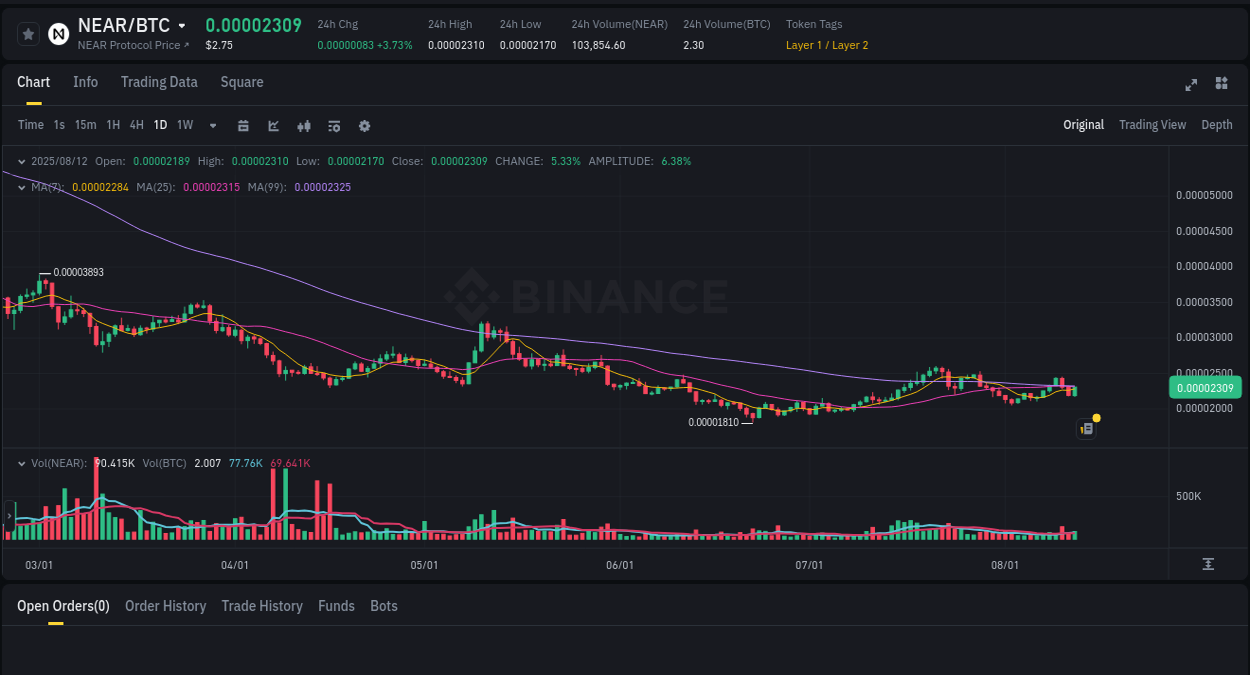1250x675 pixels.
Task: Expand chart to fullscreen via arrows icon
Action: [x=1191, y=85]
